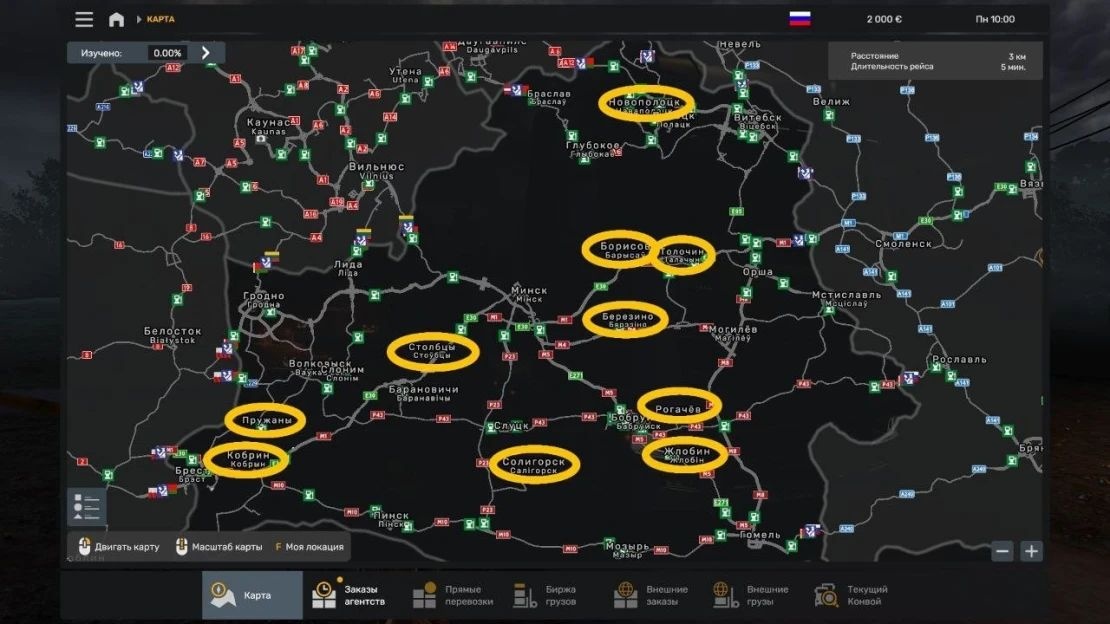
Task: Select Солигорск city label on the map
Action: pos(534,462)
